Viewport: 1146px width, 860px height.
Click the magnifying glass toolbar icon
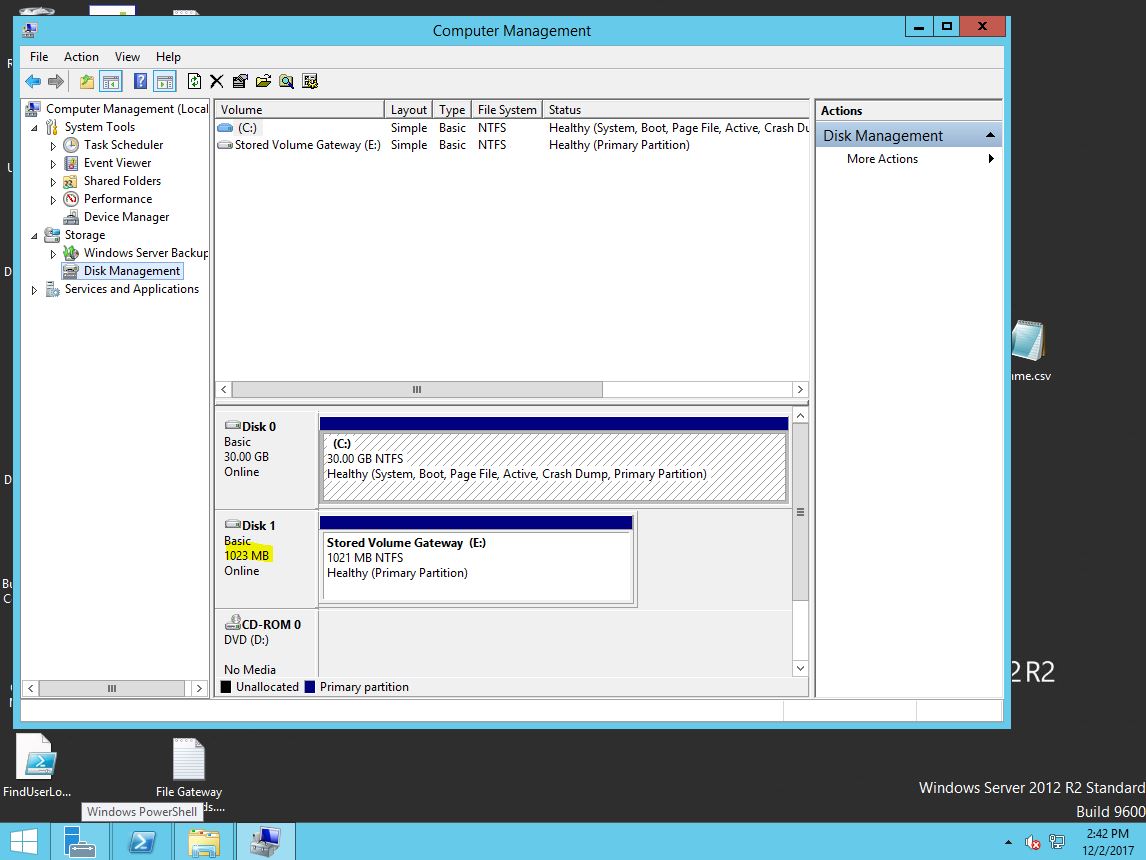click(x=286, y=82)
